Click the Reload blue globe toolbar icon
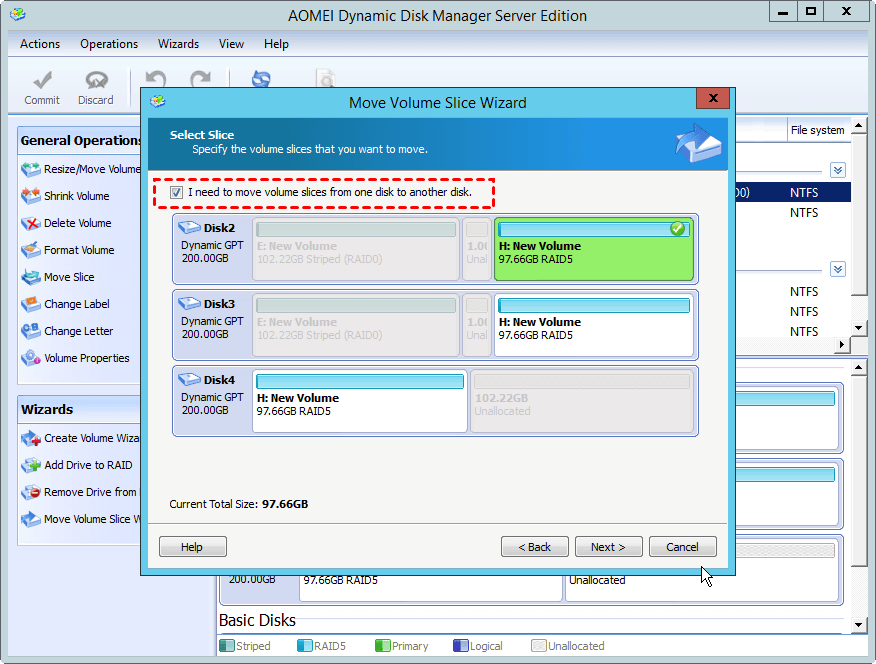 261,79
